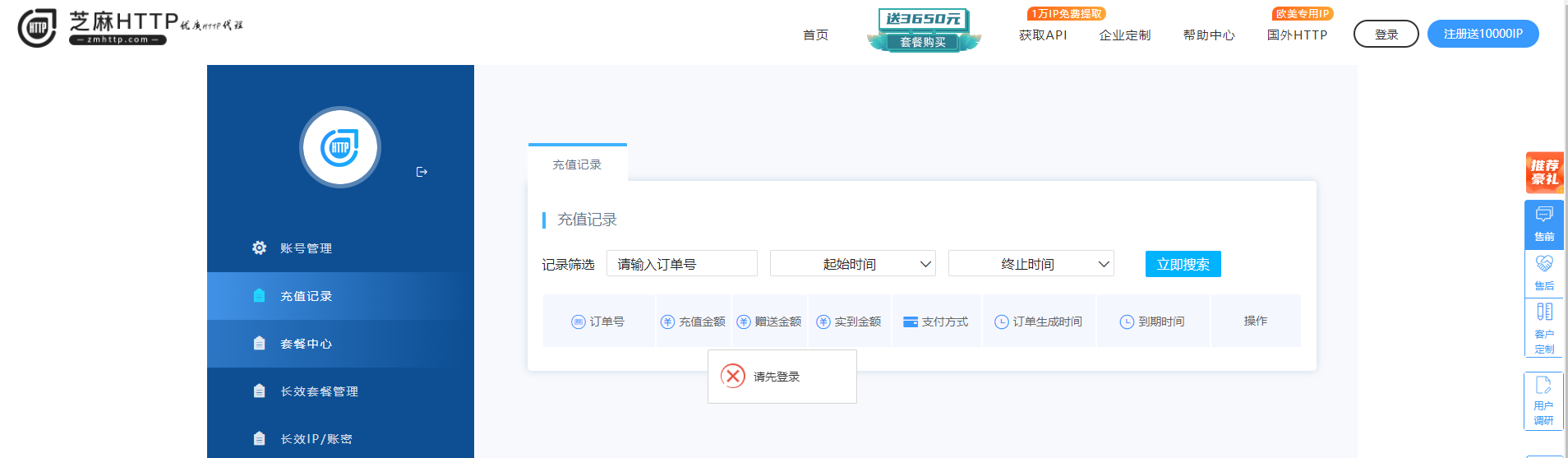Switch to the 充值记录 tab
Image resolution: width=1568 pixels, height=458 pixels.
click(577, 164)
